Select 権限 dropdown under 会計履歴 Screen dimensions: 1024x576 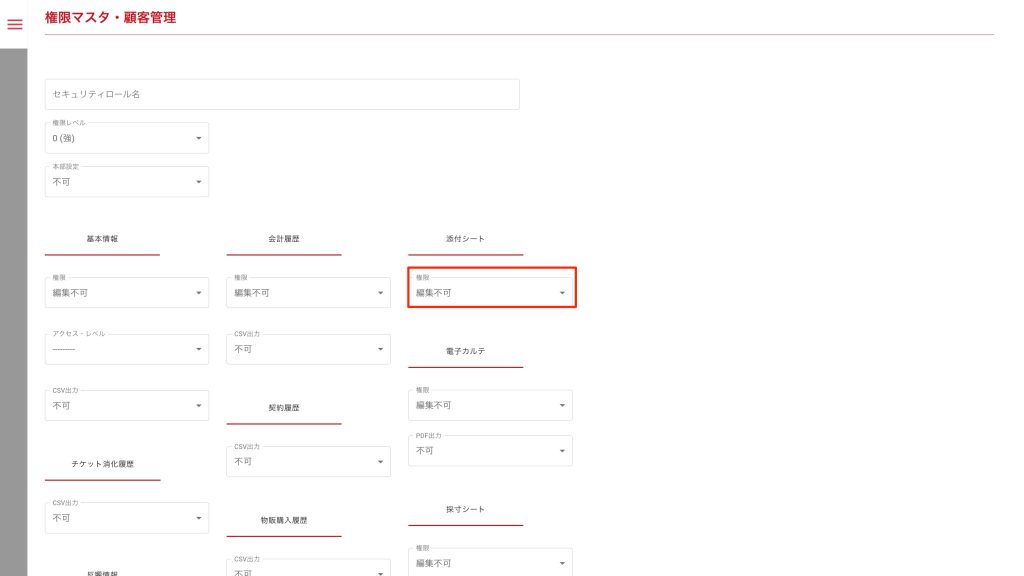(x=308, y=293)
